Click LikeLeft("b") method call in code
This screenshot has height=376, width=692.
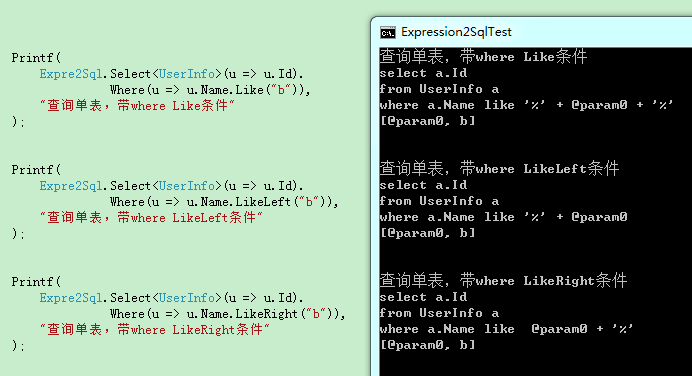[282, 202]
